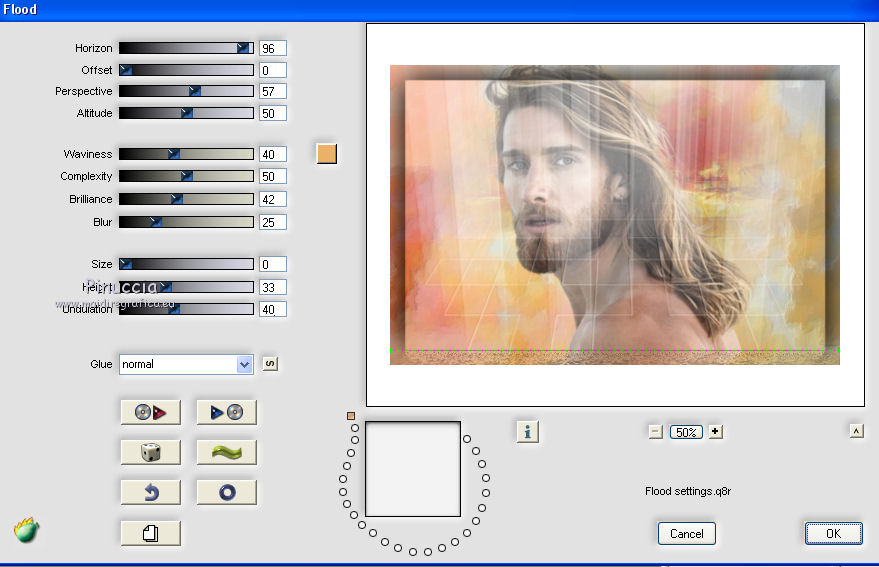Click the Perspective value field showing 57

[272, 91]
